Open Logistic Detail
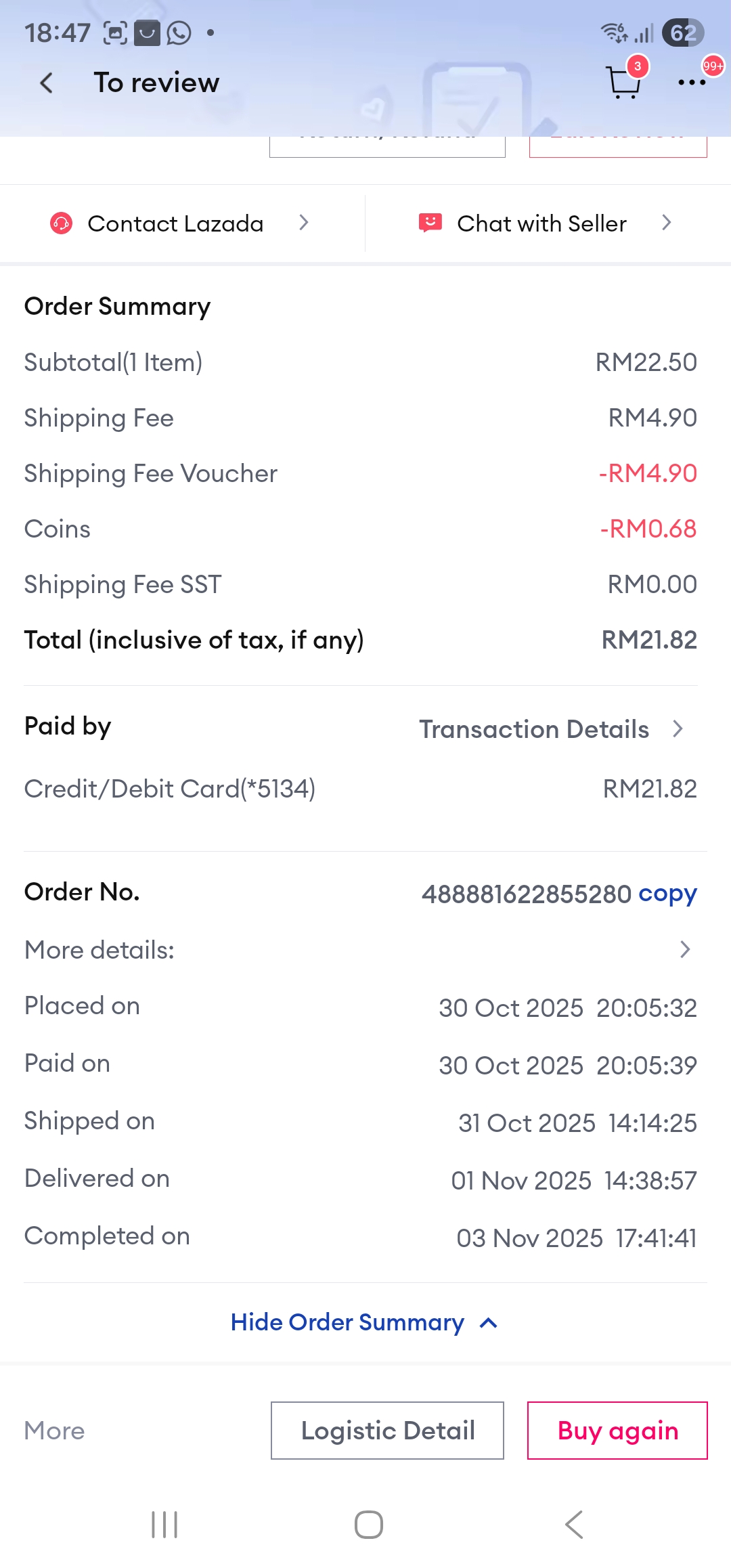The height and width of the screenshot is (1568, 731). click(387, 1431)
